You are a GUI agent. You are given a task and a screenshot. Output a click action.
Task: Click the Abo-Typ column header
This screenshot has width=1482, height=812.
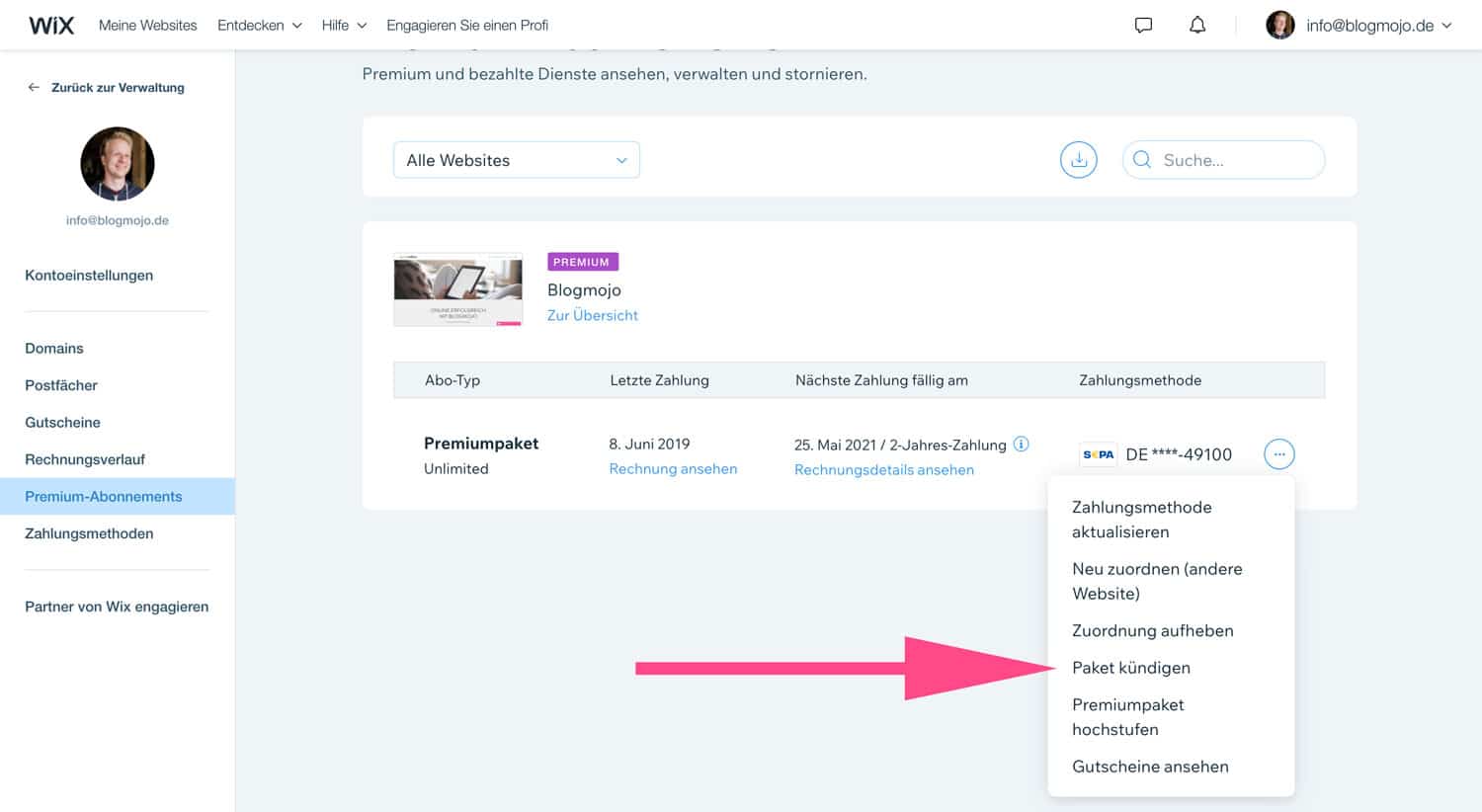(453, 380)
